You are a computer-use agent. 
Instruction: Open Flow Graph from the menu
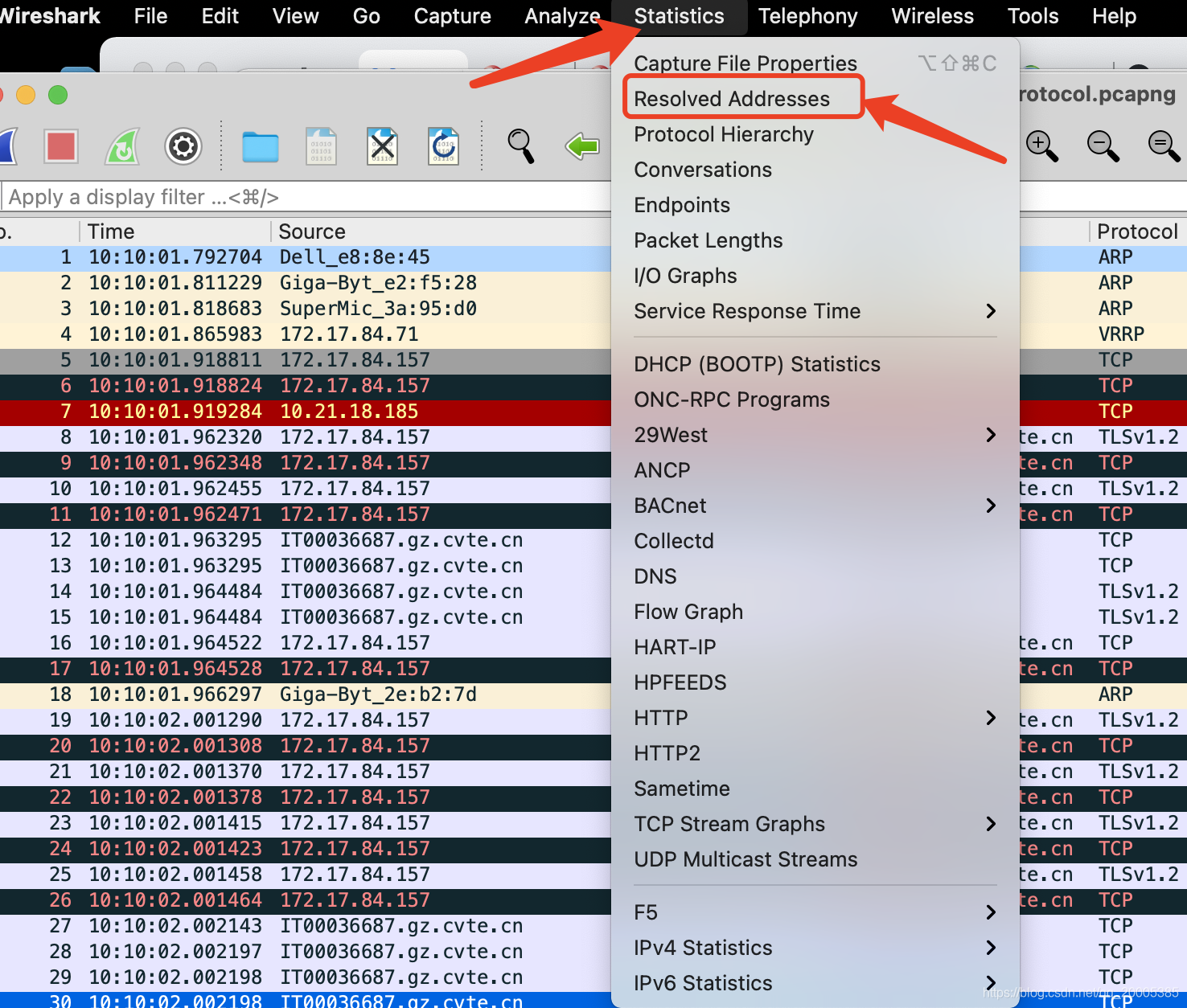pos(815,612)
